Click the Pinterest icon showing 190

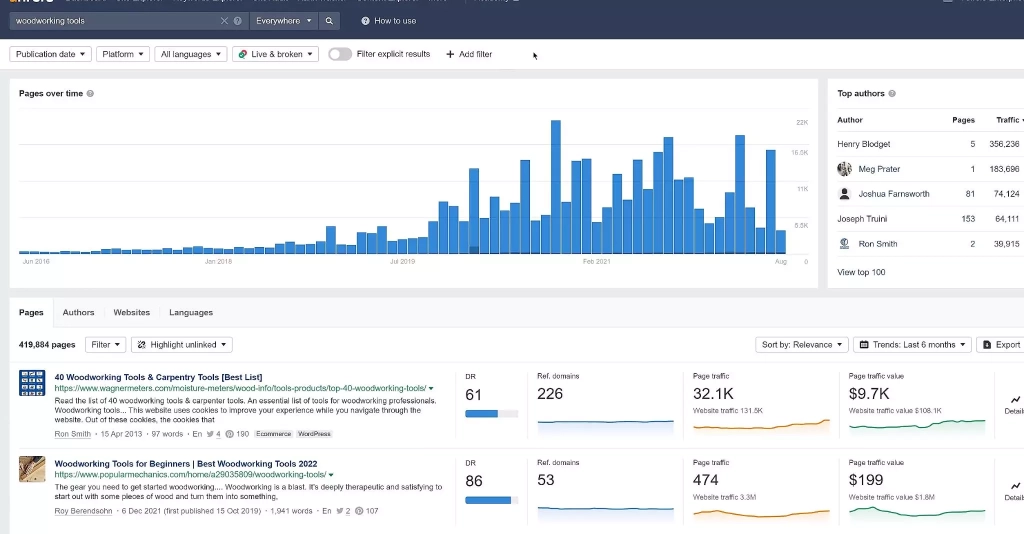(229, 434)
